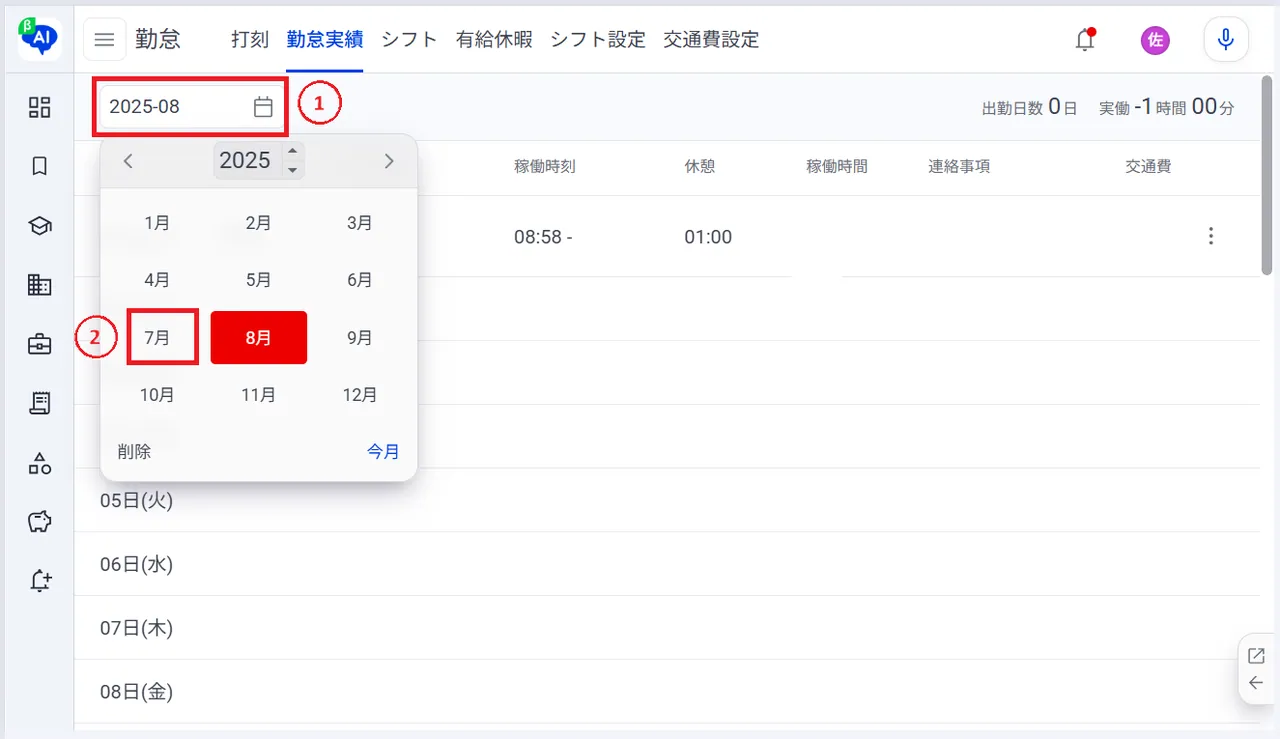
Task: Open the briefcase icon in sidebar
Action: 39,344
